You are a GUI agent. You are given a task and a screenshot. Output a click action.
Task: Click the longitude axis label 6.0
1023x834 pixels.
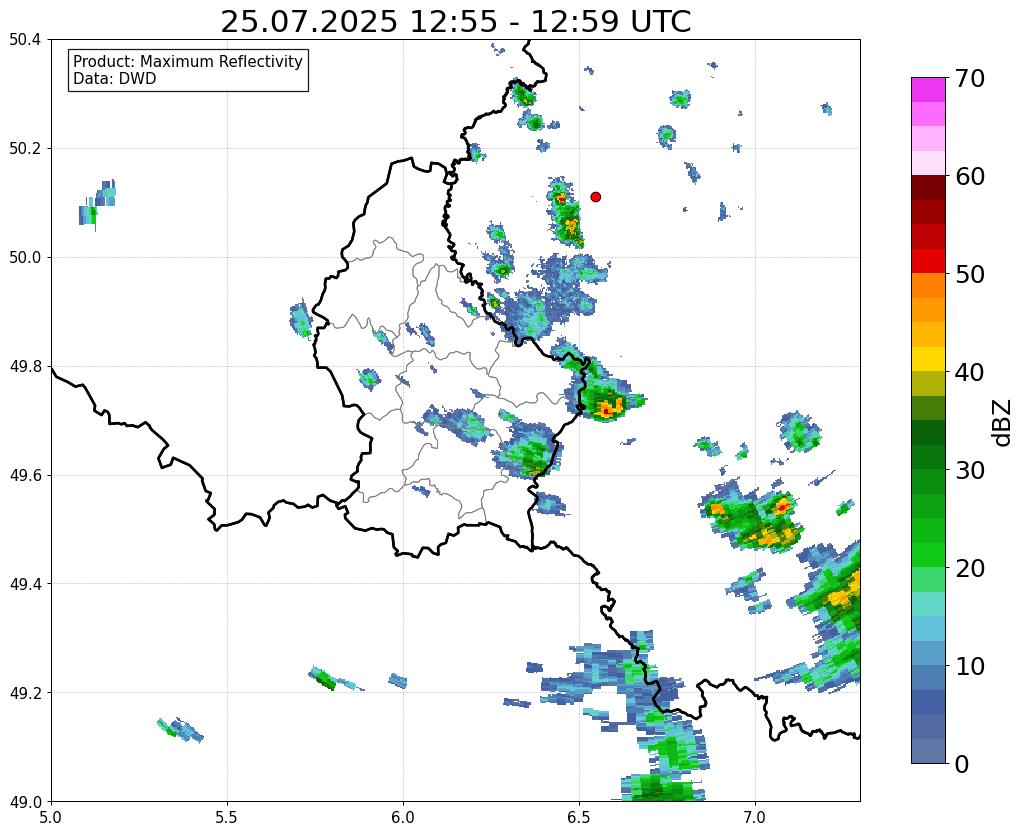click(403, 817)
